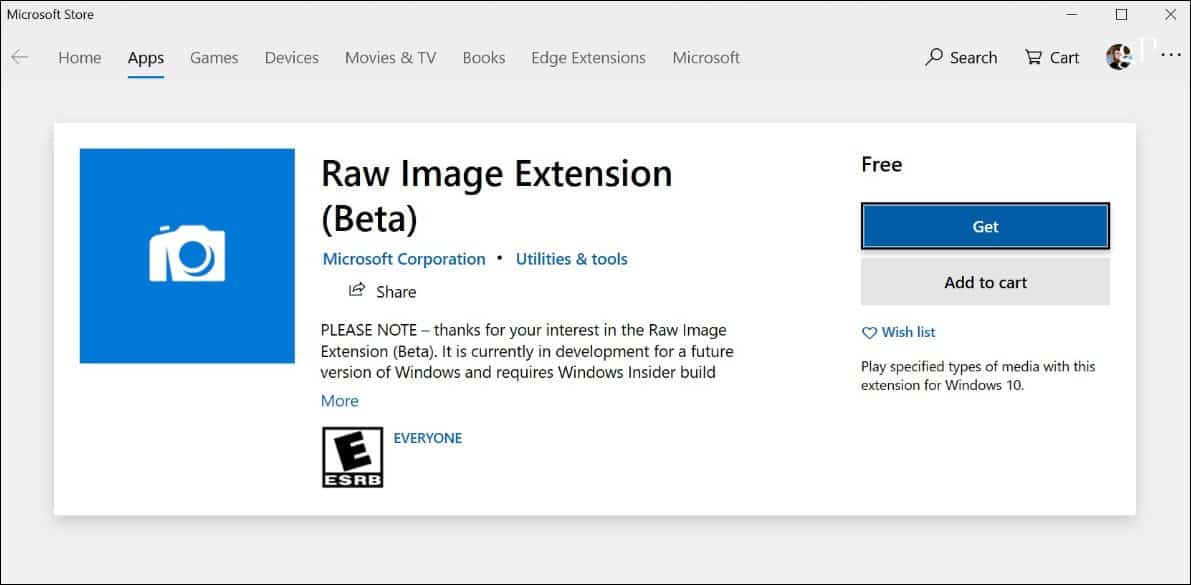1191x585 pixels.
Task: Open the Edge Extensions tab
Action: [x=589, y=58]
